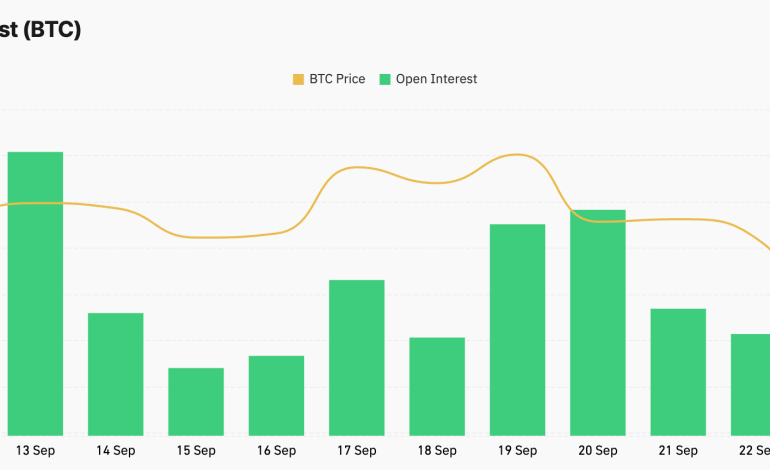Select the 19 Sep open interest bar
Screen dimensions: 770x470
[x=517, y=329]
